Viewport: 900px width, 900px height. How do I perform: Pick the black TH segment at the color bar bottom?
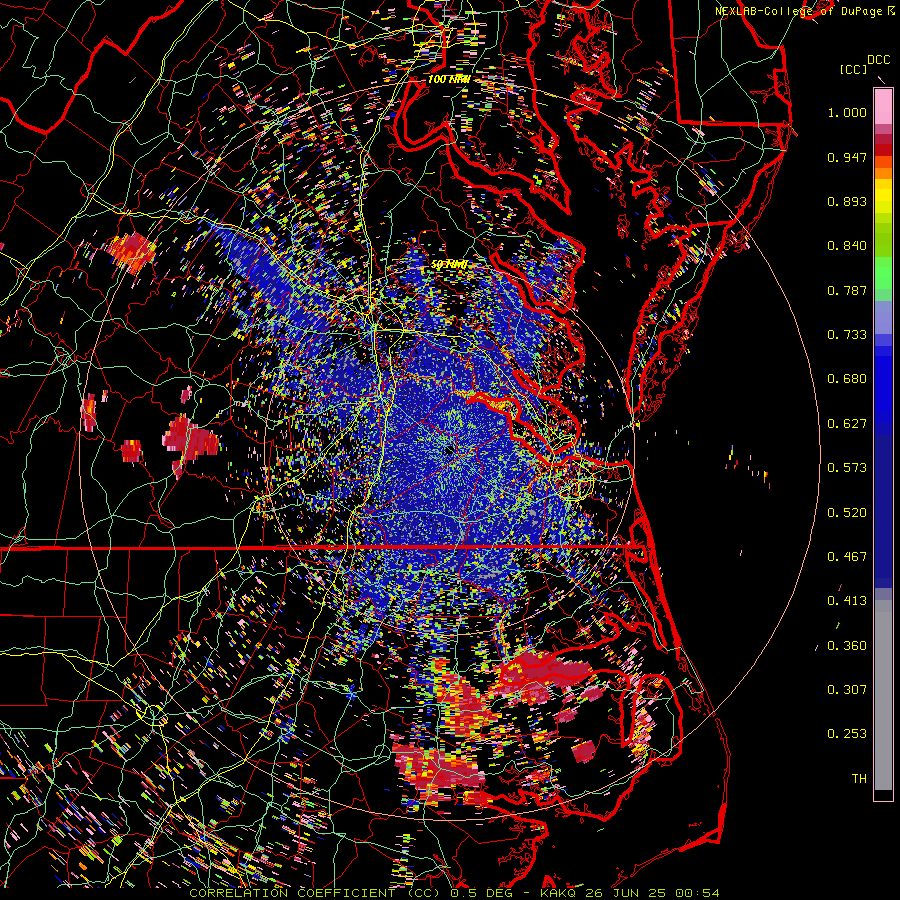click(883, 795)
